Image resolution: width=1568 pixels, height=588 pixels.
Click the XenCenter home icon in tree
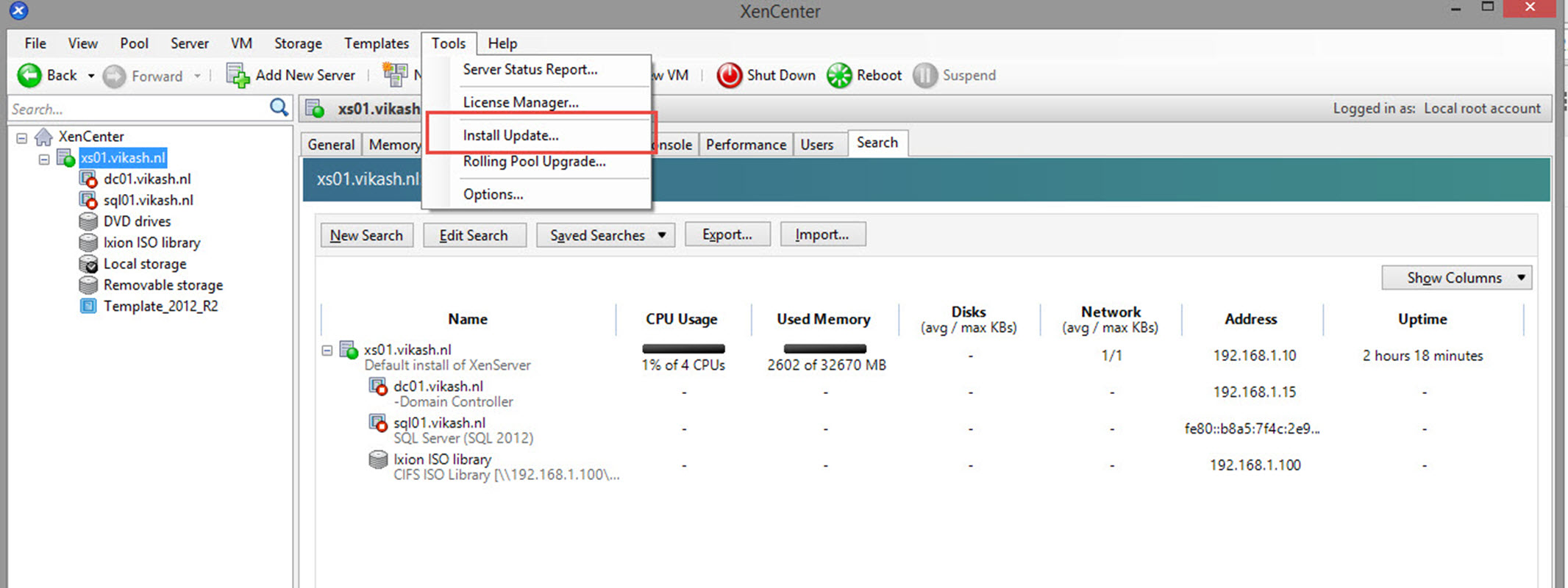click(44, 137)
